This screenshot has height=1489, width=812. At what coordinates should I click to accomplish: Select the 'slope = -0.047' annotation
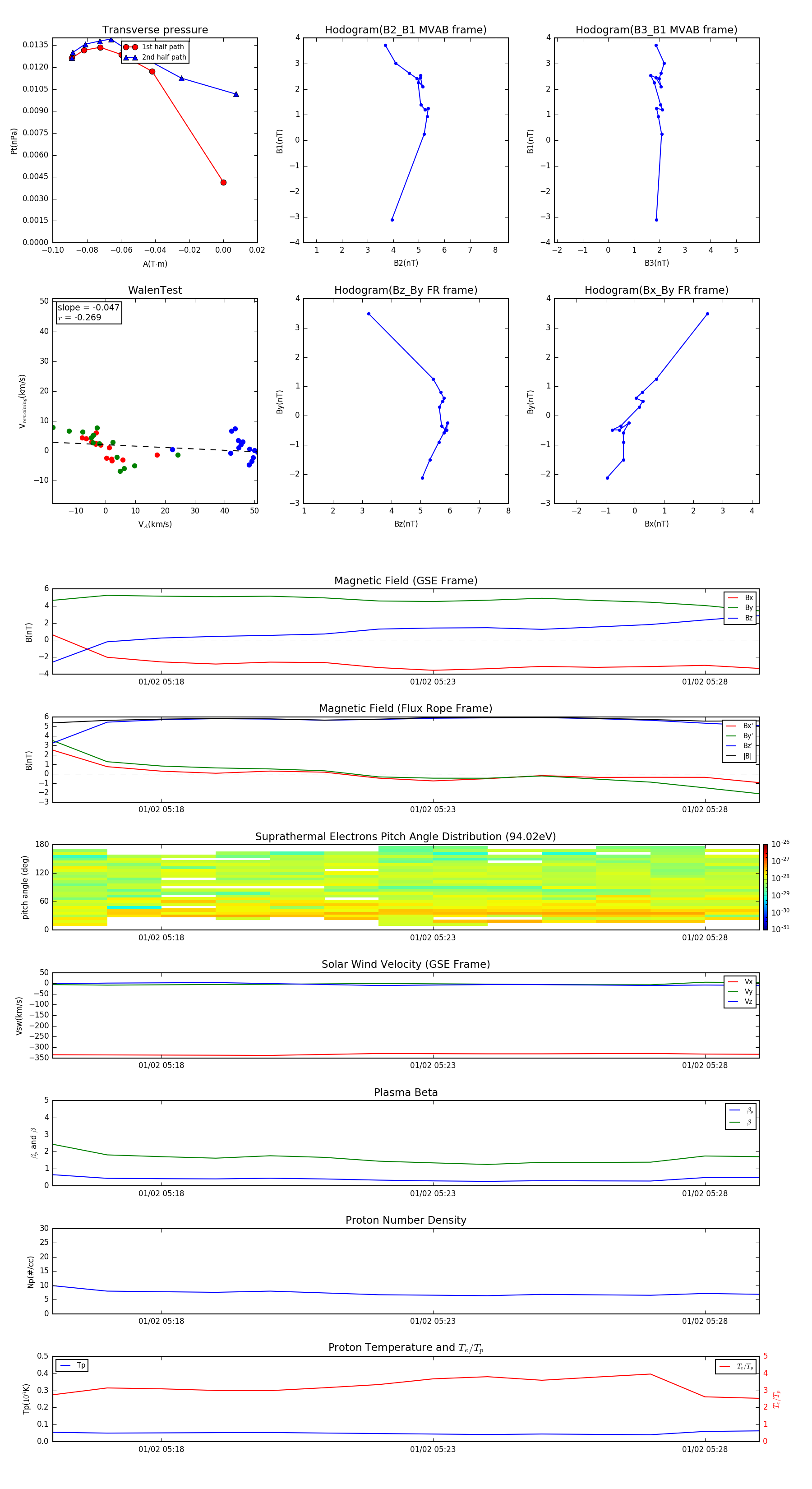tap(88, 308)
